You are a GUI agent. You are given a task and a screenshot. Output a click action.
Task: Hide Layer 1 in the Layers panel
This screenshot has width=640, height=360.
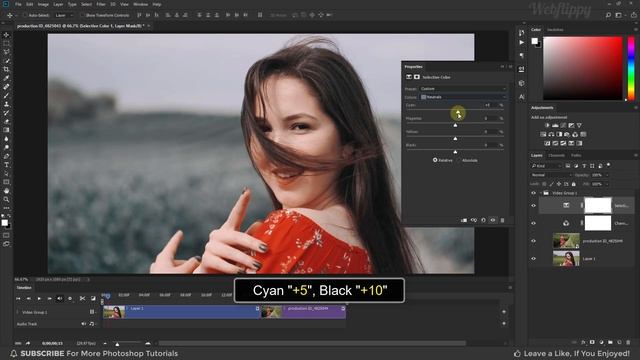[x=533, y=259]
